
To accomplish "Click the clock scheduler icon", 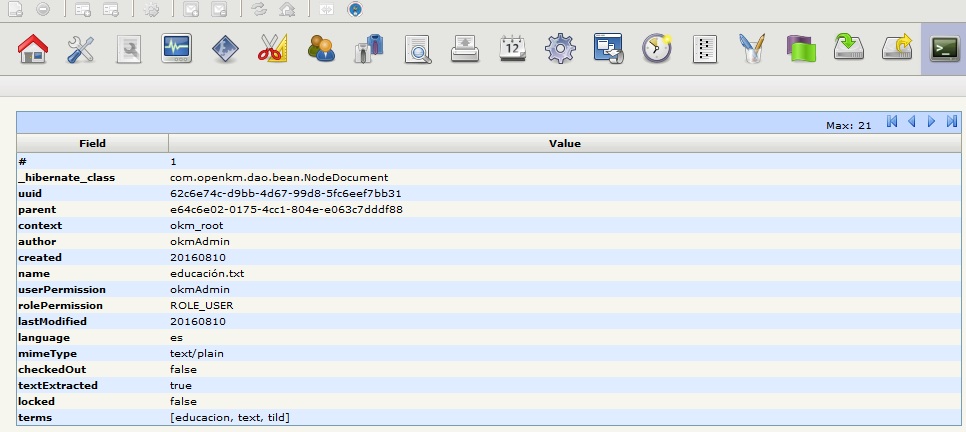I will click(x=657, y=48).
